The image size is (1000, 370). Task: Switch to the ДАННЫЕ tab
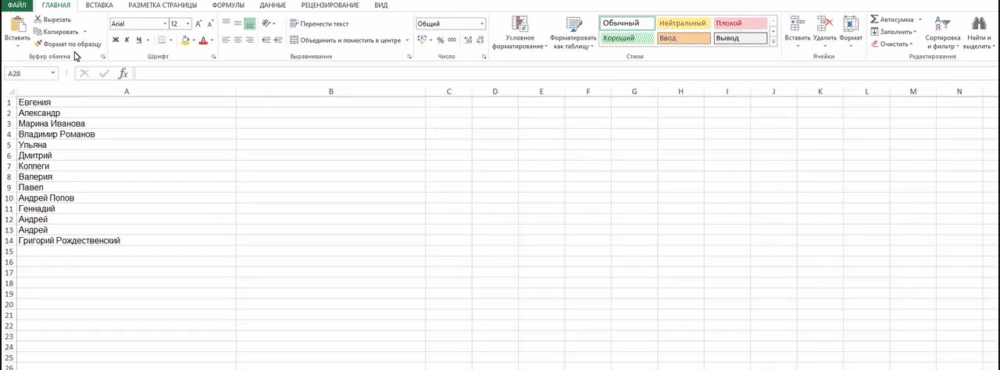pyautogui.click(x=273, y=5)
